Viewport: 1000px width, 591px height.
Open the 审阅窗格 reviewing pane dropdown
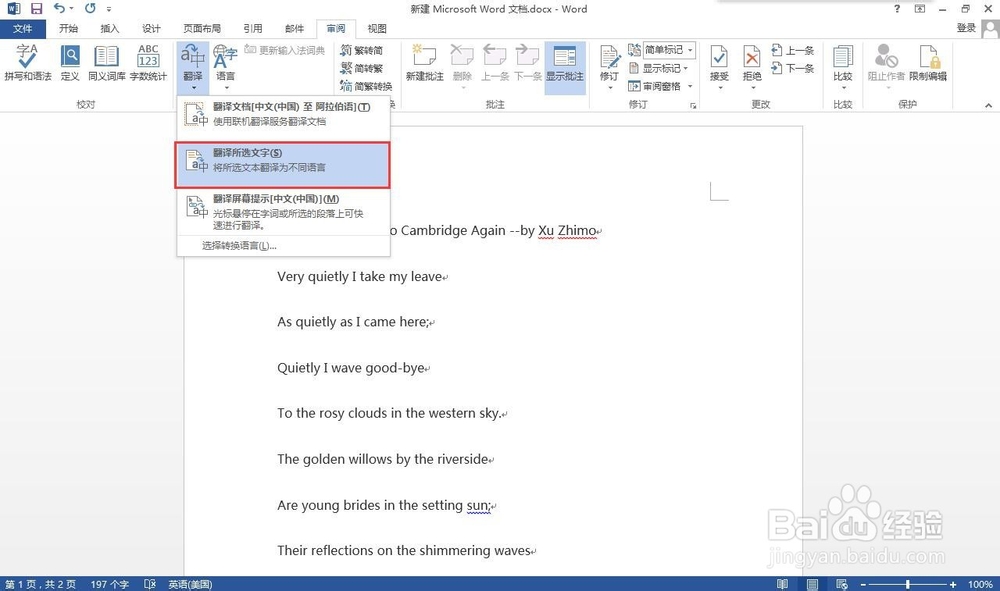click(663, 85)
